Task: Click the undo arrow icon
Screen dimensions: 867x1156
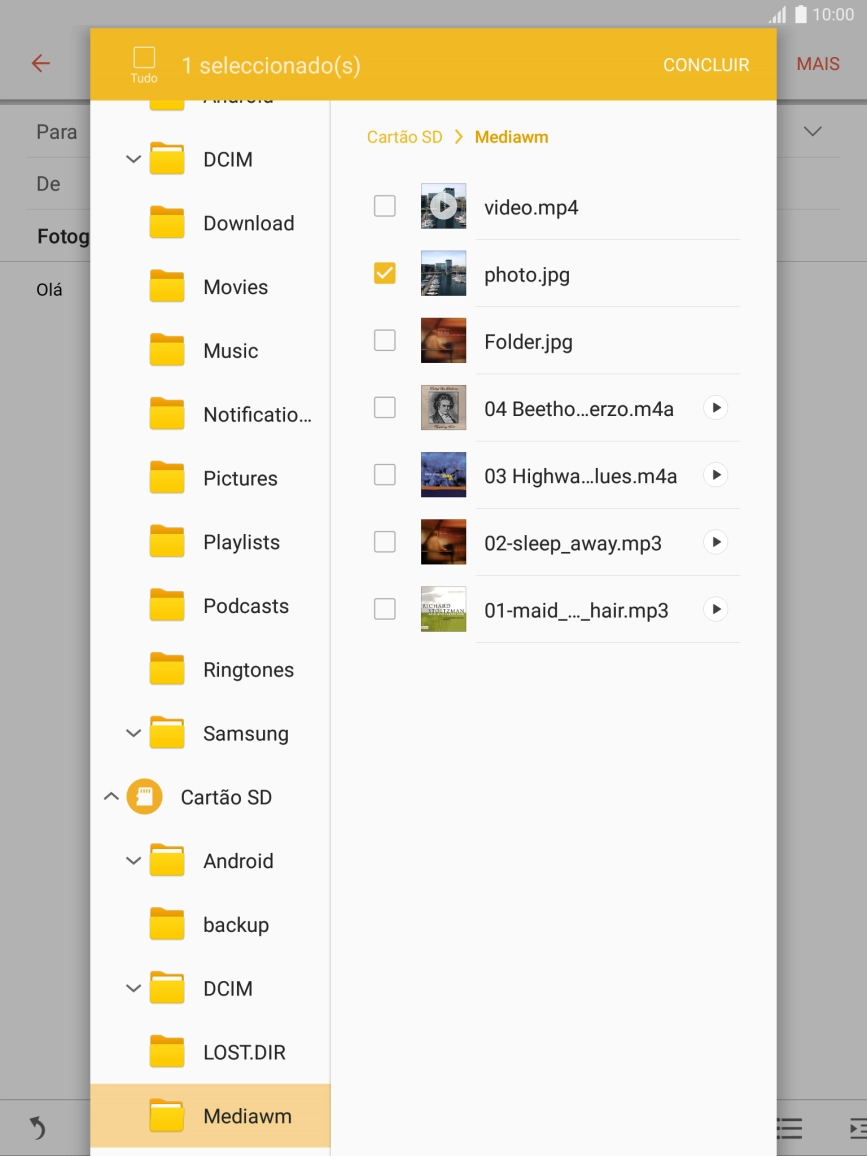Action: pyautogui.click(x=37, y=1128)
